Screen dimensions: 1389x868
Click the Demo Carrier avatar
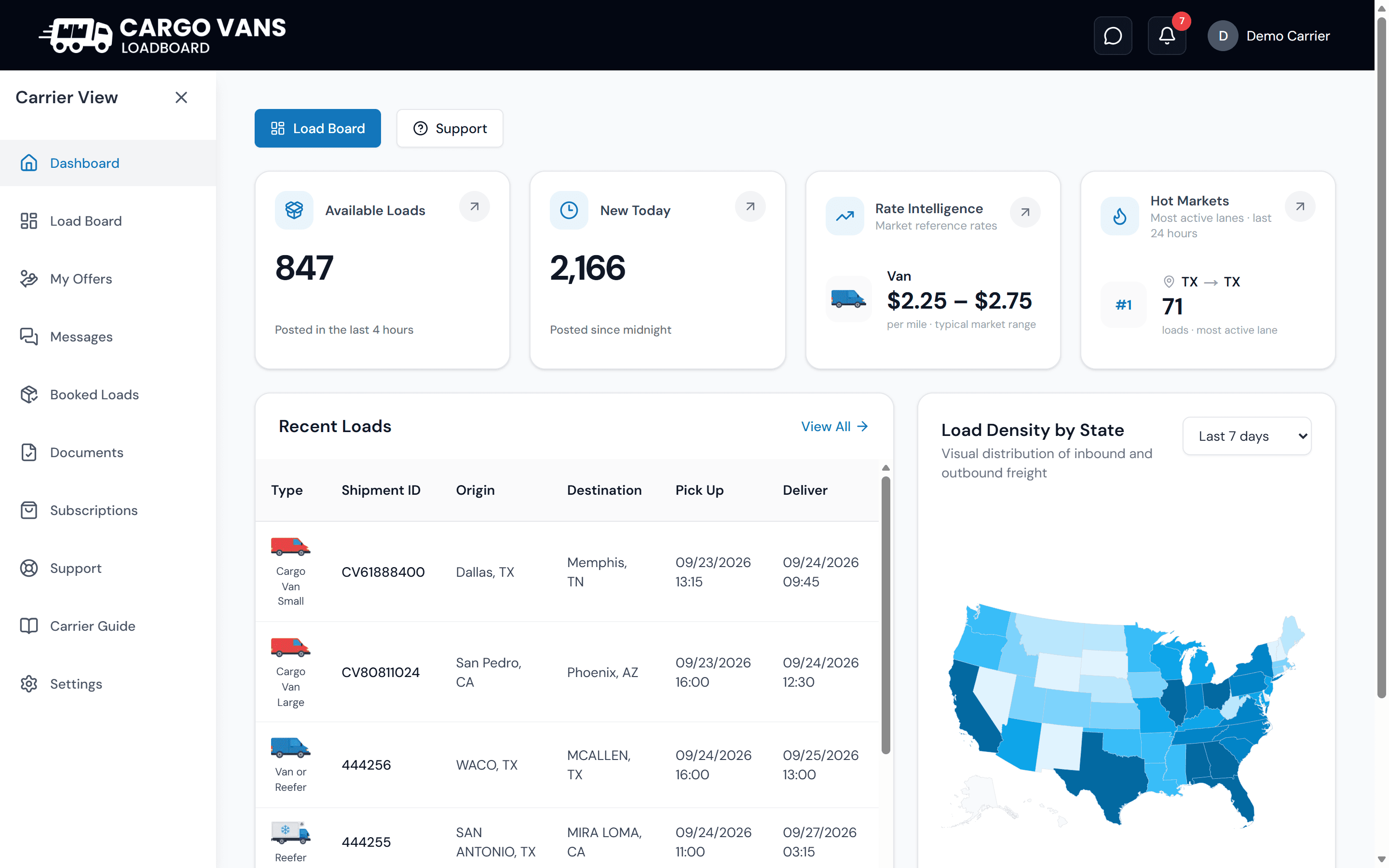click(x=1223, y=36)
